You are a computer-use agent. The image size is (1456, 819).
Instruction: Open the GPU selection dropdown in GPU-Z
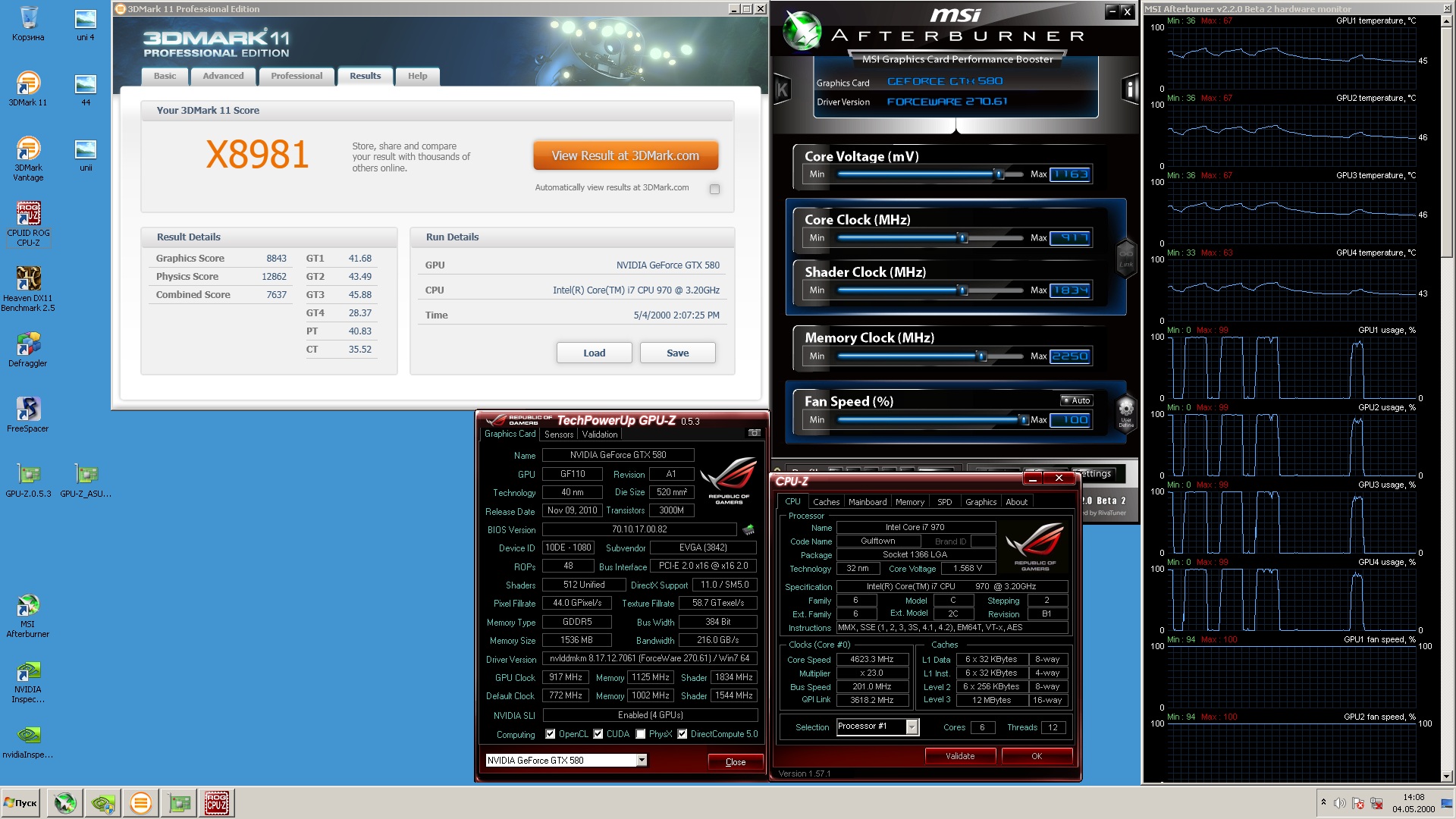[x=642, y=761]
